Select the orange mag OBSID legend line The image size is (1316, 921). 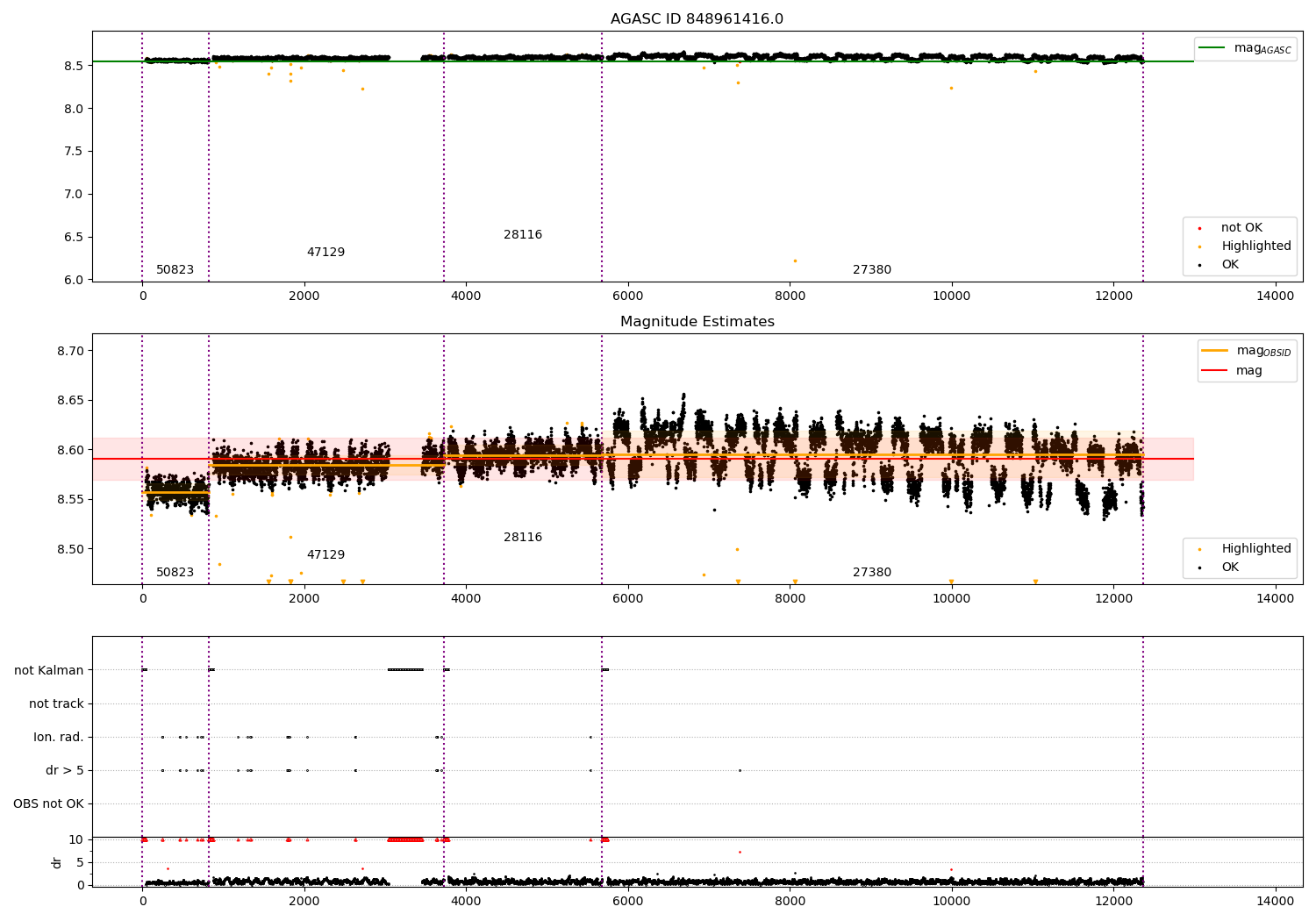click(x=1215, y=351)
